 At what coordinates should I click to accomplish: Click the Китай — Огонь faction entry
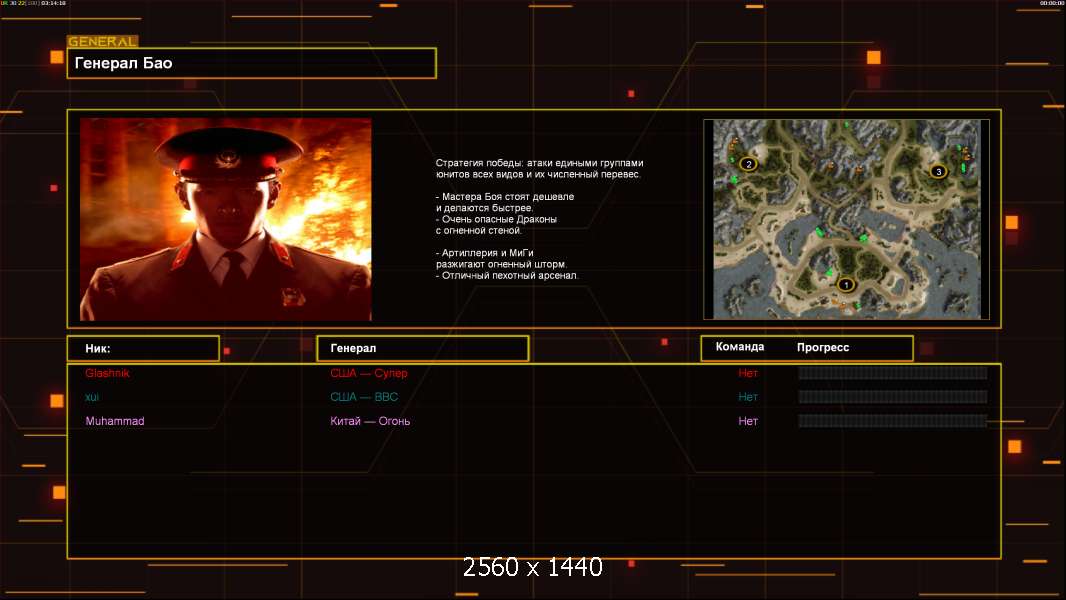tap(370, 421)
